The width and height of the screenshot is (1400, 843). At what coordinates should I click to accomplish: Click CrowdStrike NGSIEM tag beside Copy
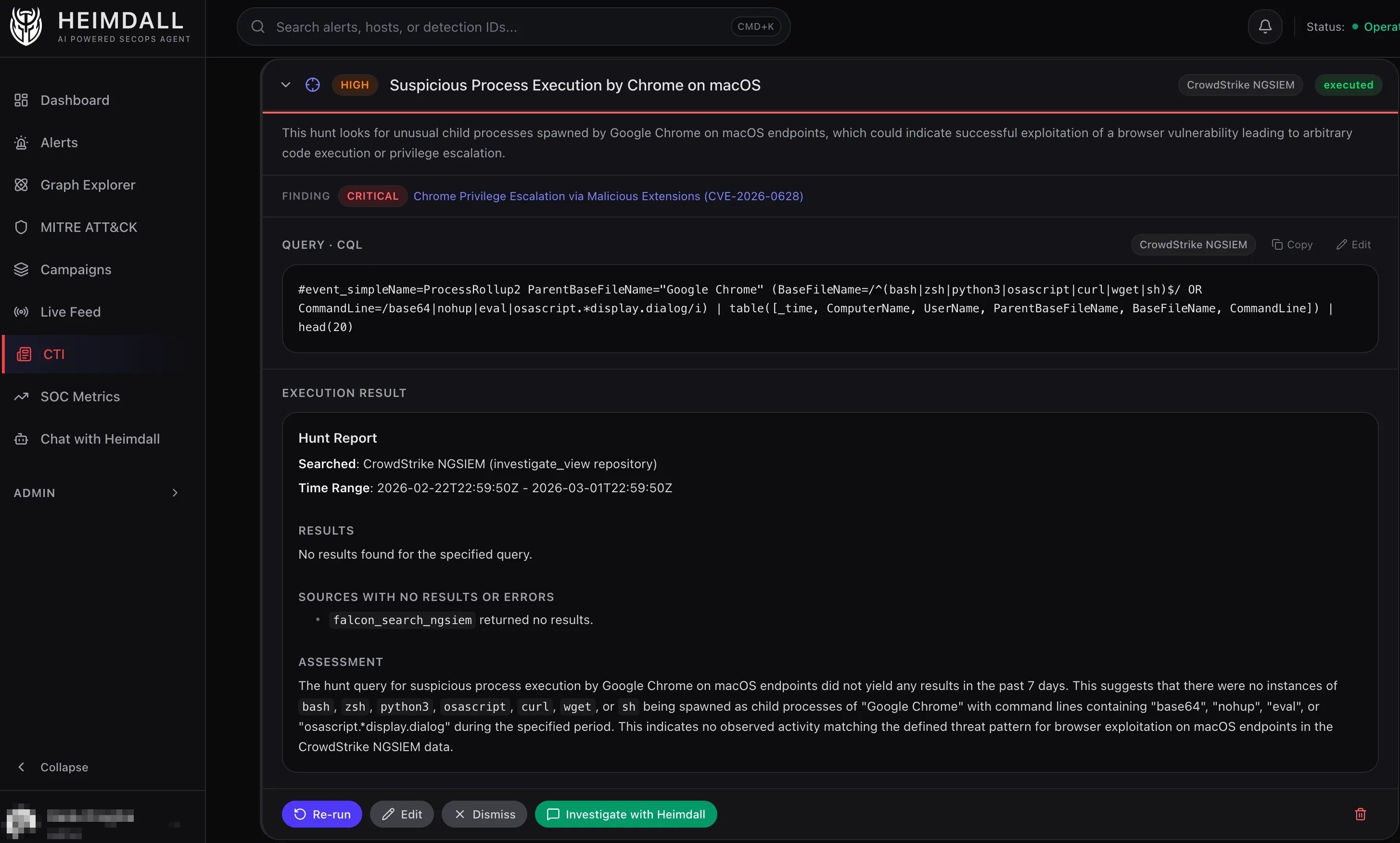coord(1193,244)
